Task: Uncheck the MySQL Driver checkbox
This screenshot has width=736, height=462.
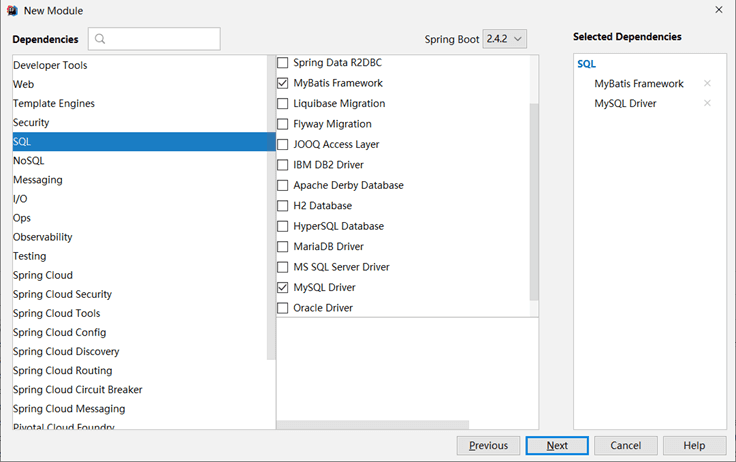Action: (x=283, y=287)
